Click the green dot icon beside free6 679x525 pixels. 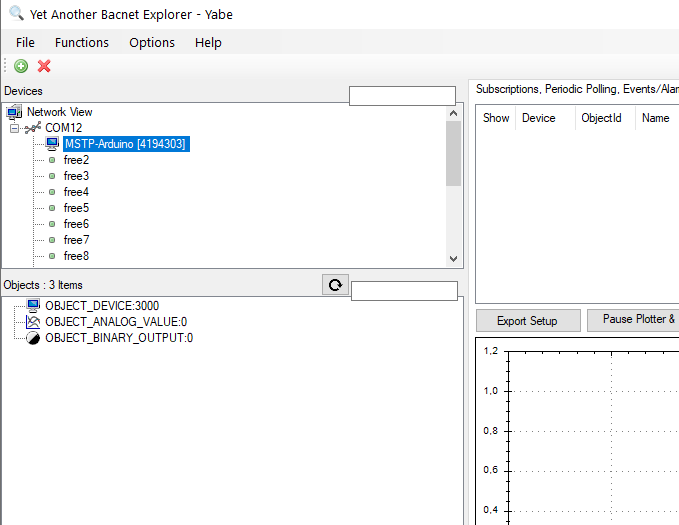click(x=52, y=224)
